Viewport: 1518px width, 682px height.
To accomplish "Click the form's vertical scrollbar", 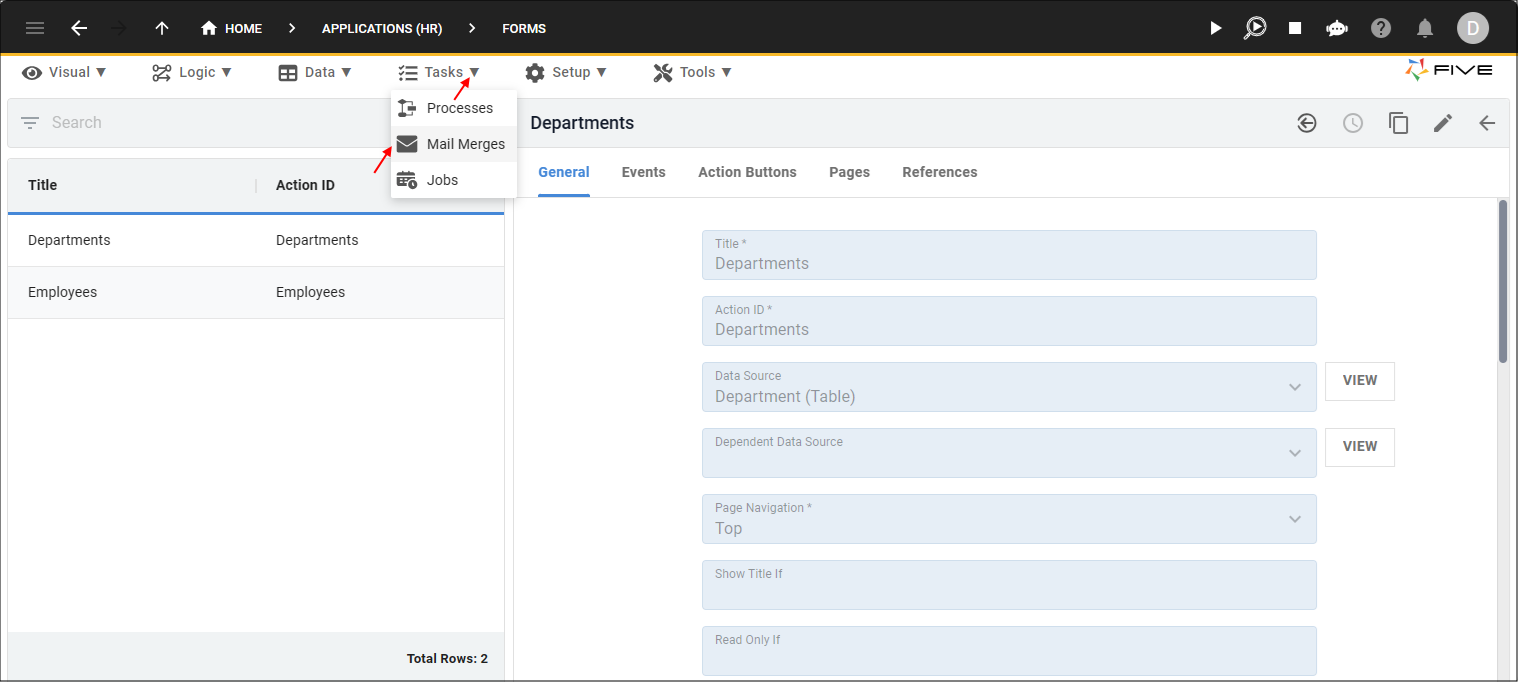I will 1503,282.
